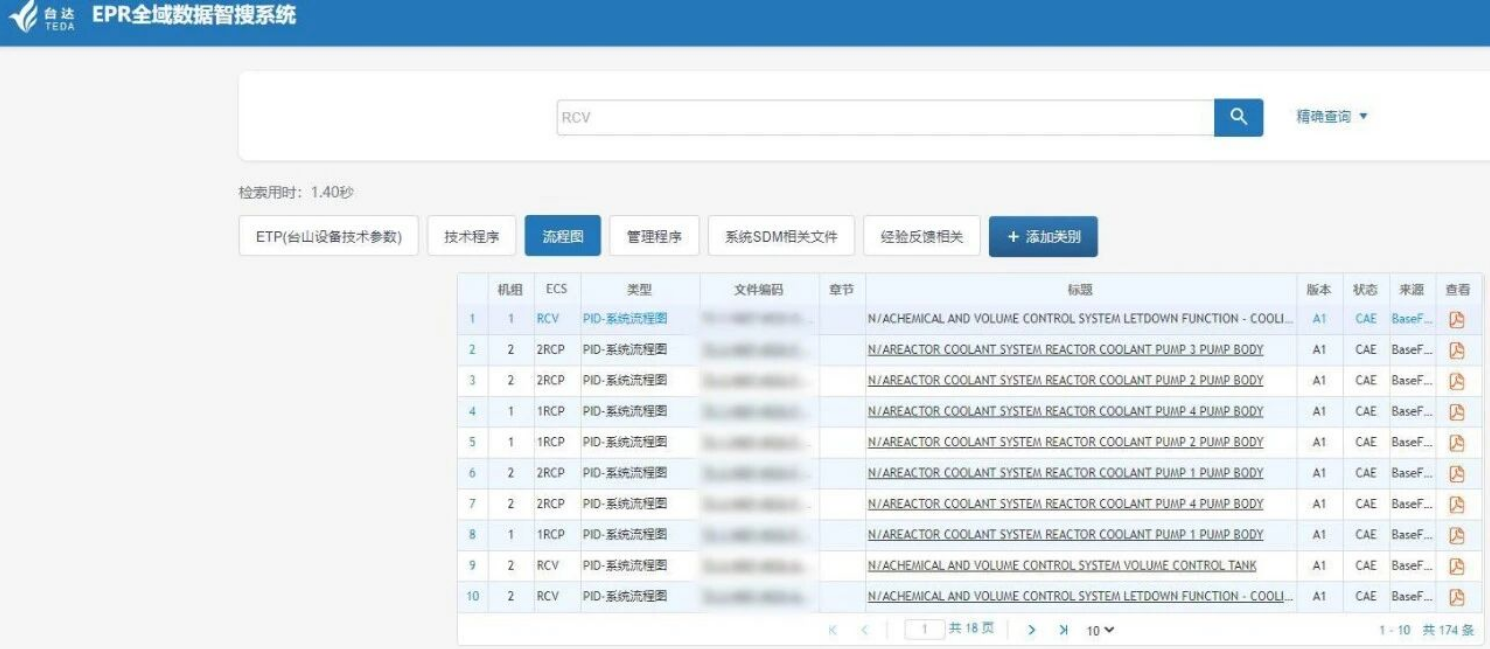The height and width of the screenshot is (649, 1490).
Task: Switch to 技术程序 category
Action: pos(471,237)
